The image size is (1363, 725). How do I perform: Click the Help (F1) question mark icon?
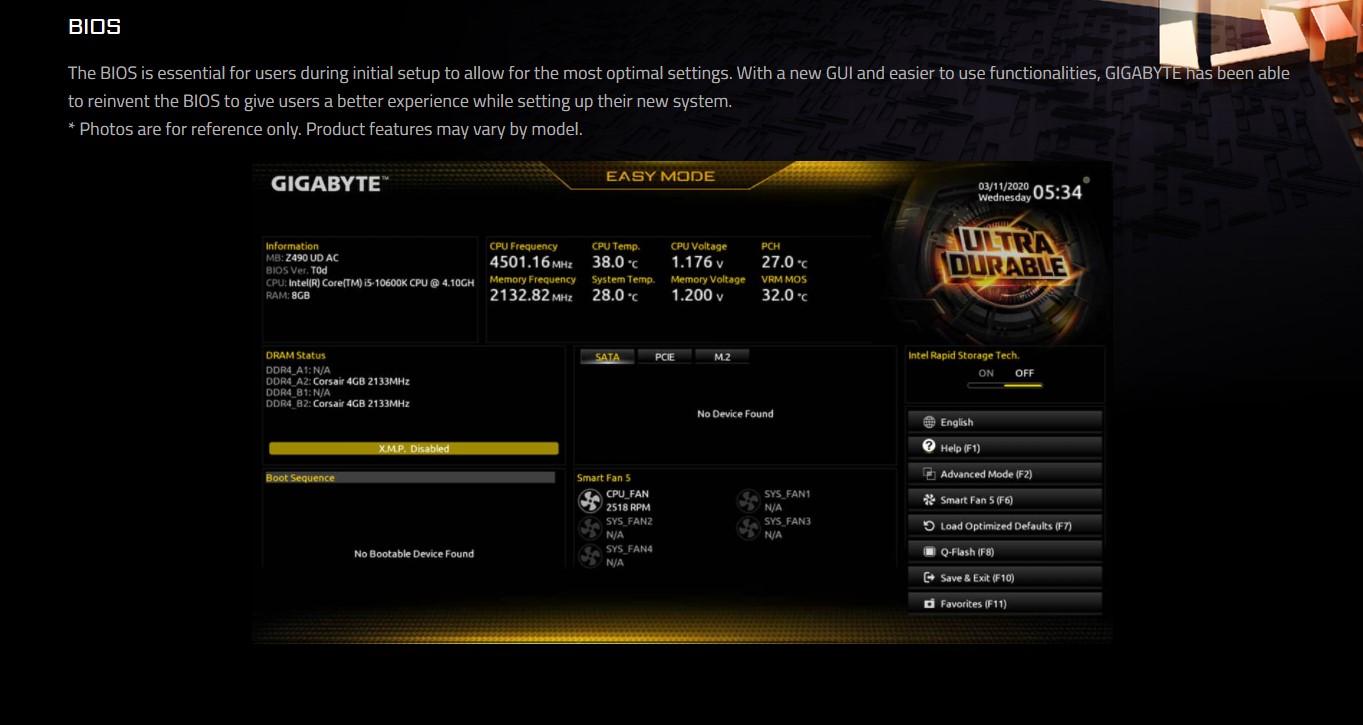(927, 447)
